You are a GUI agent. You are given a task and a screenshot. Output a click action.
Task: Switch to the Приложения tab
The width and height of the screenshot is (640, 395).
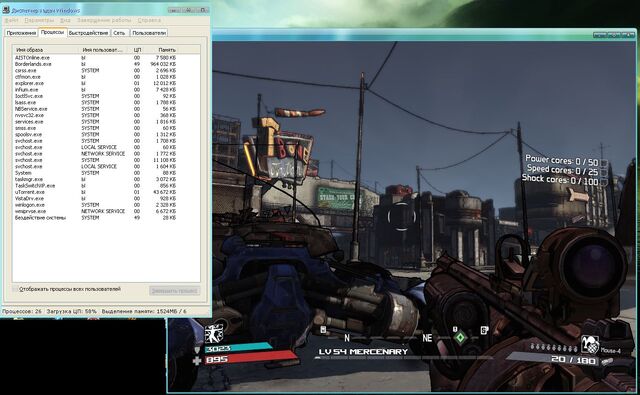[x=21, y=33]
